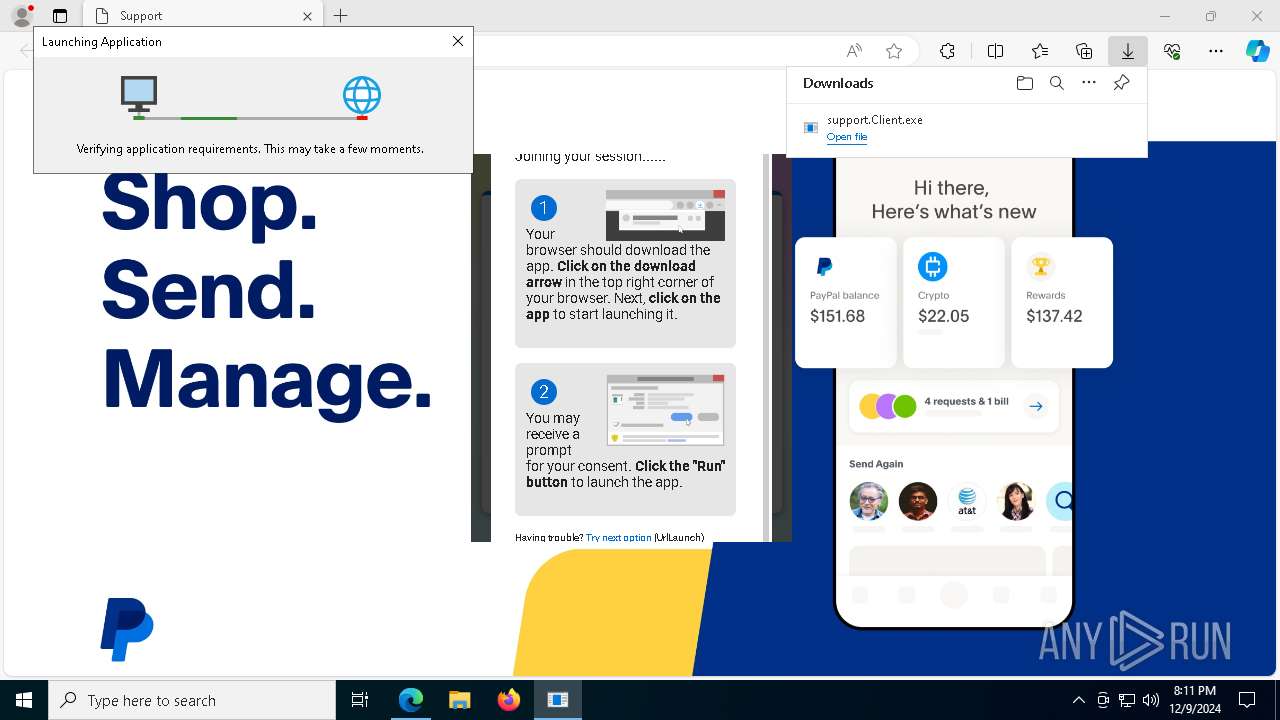The width and height of the screenshot is (1280, 720).
Task: Pin the Downloads panel
Action: (1121, 83)
